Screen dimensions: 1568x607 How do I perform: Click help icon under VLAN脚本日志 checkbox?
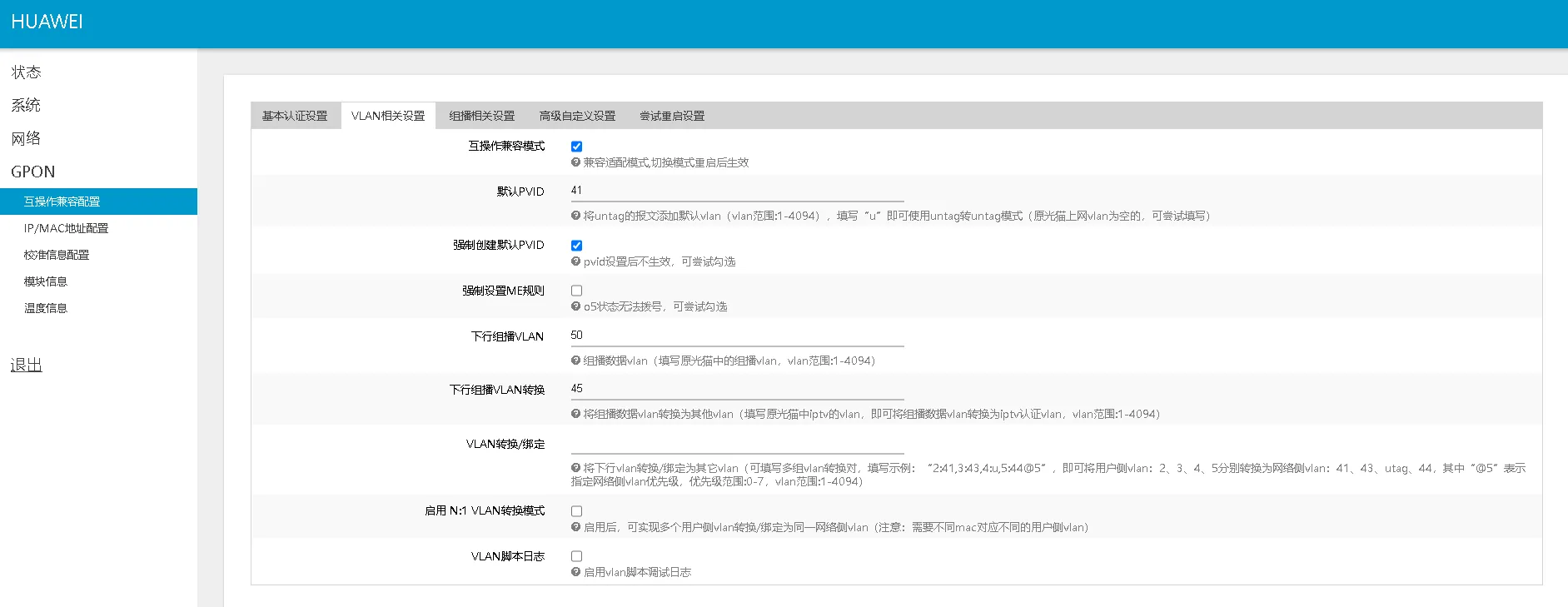(575, 572)
